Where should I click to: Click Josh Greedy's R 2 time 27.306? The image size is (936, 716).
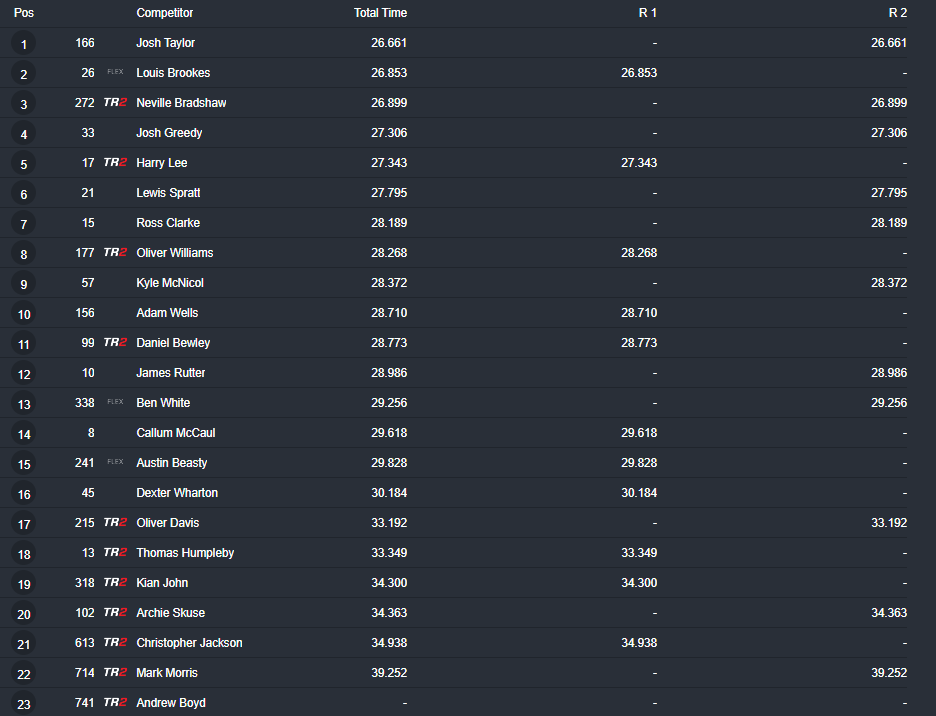pos(889,133)
